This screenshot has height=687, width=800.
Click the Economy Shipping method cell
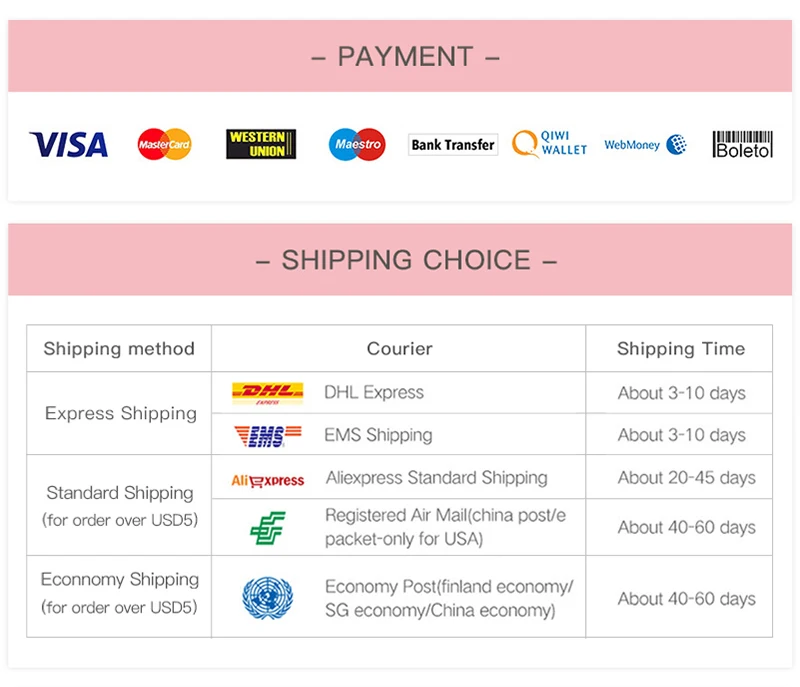(119, 596)
